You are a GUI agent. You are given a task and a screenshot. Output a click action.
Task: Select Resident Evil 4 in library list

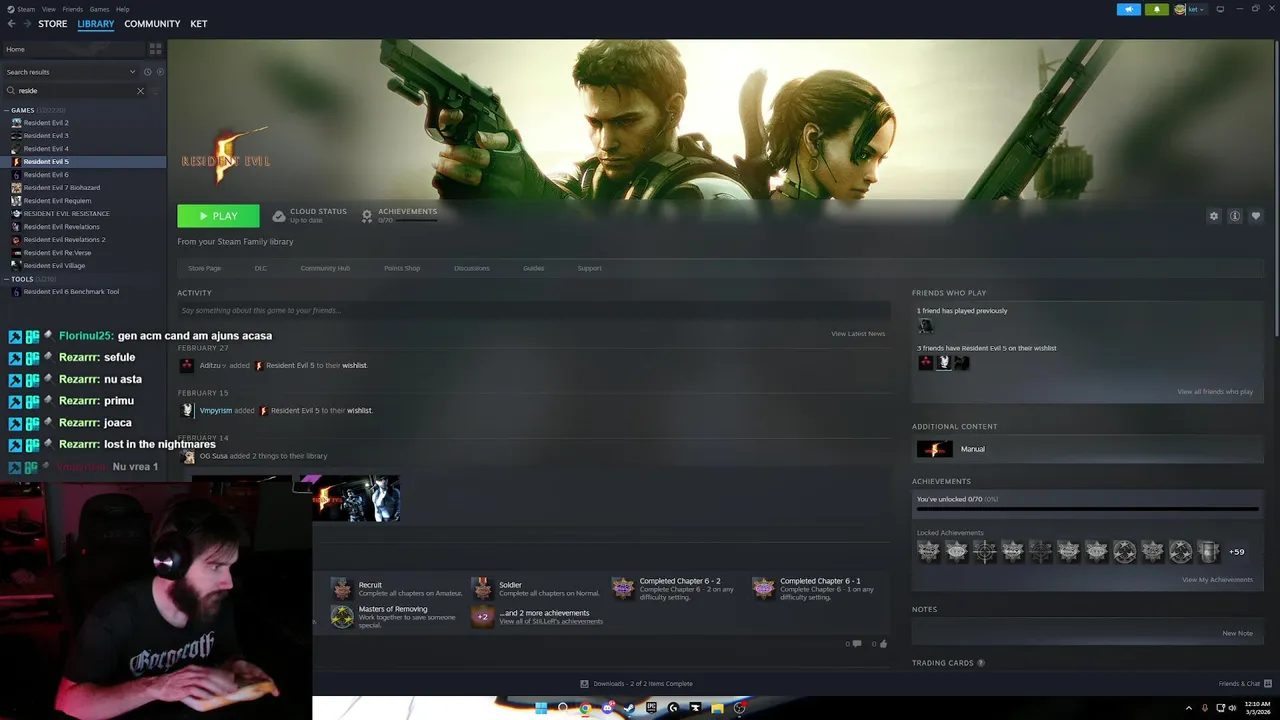pos(46,149)
